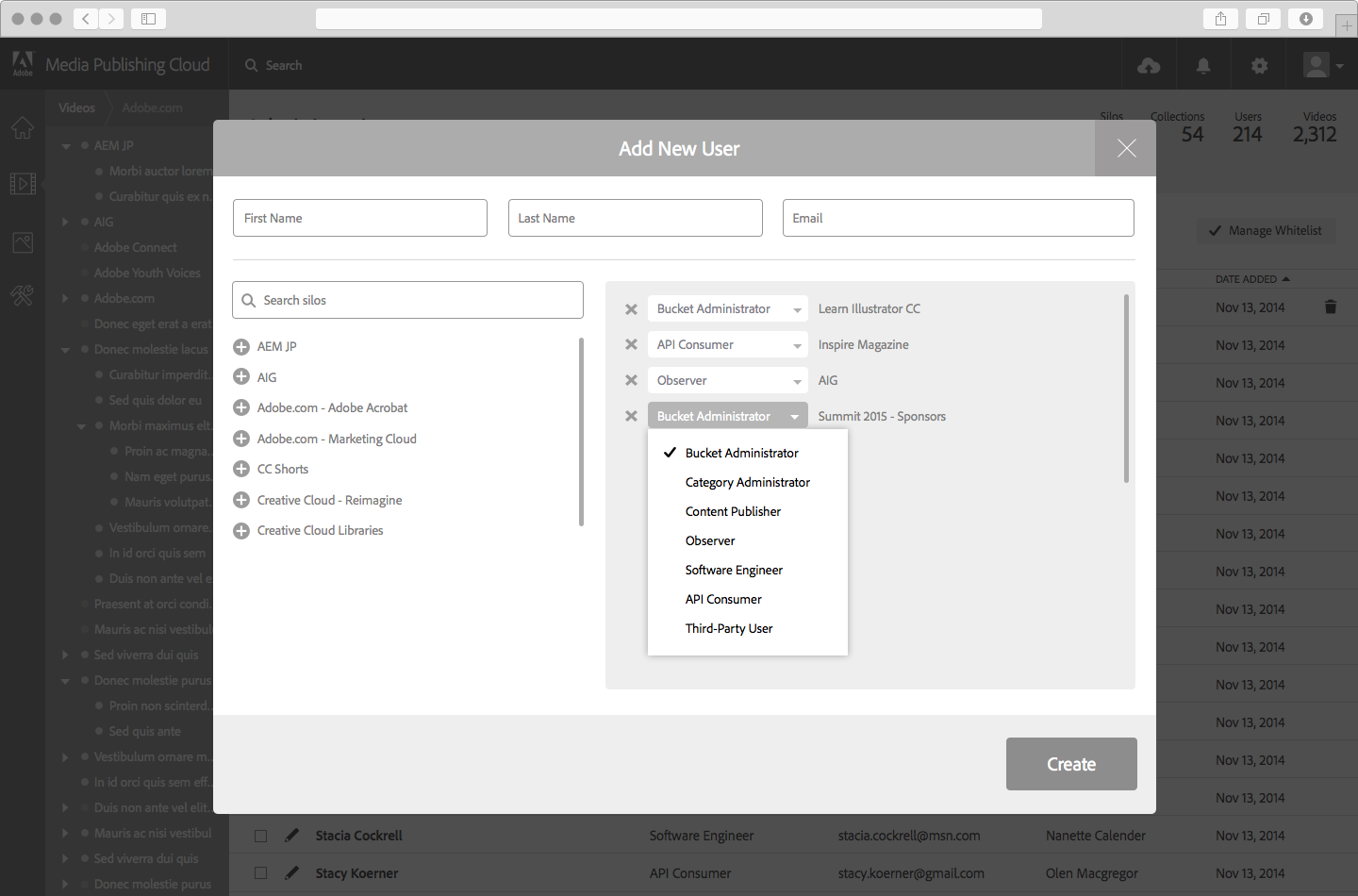
Task: Remove Inspire Magazine role assignment
Action: [632, 344]
